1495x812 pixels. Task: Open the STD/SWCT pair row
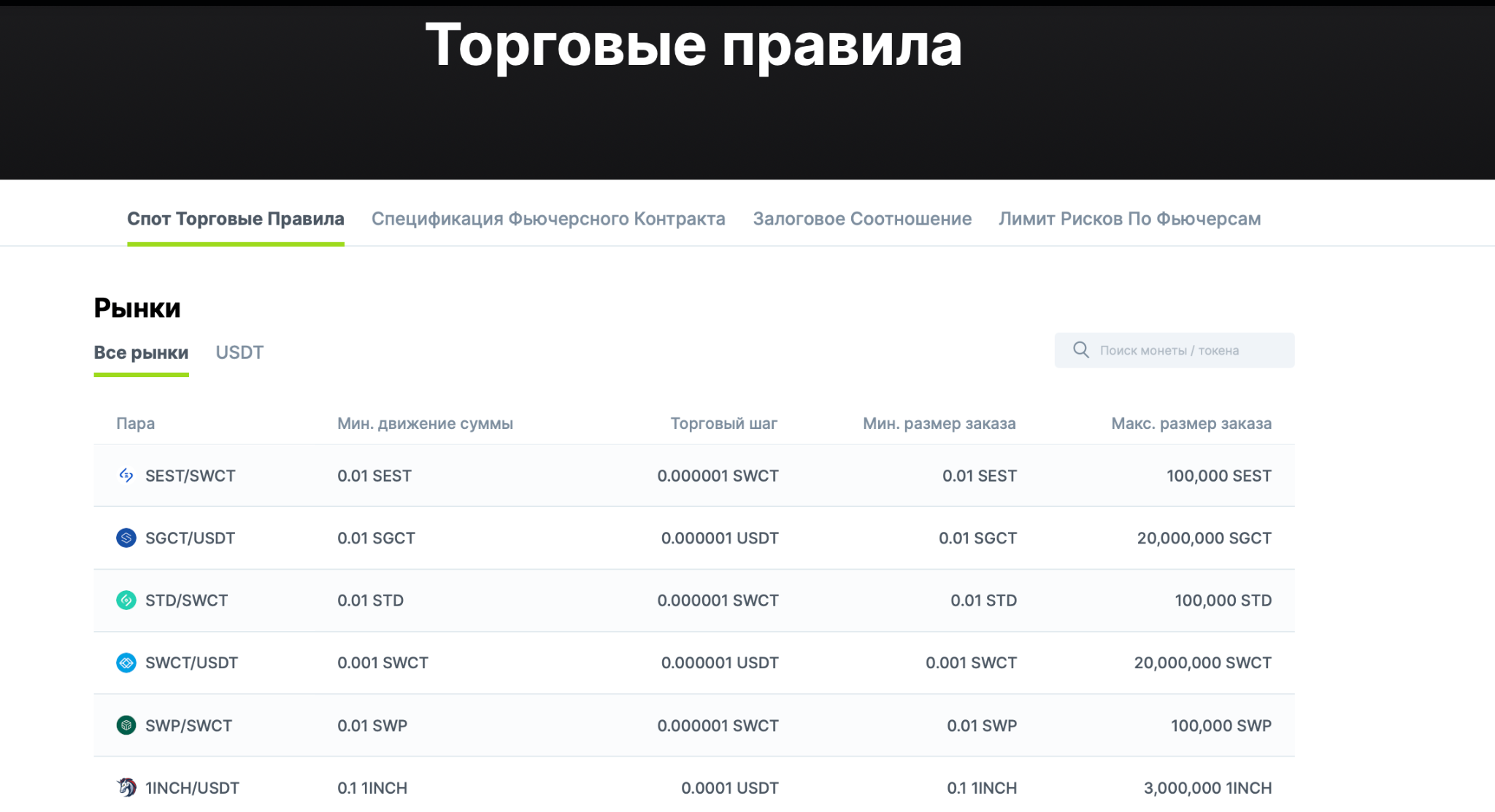(694, 600)
